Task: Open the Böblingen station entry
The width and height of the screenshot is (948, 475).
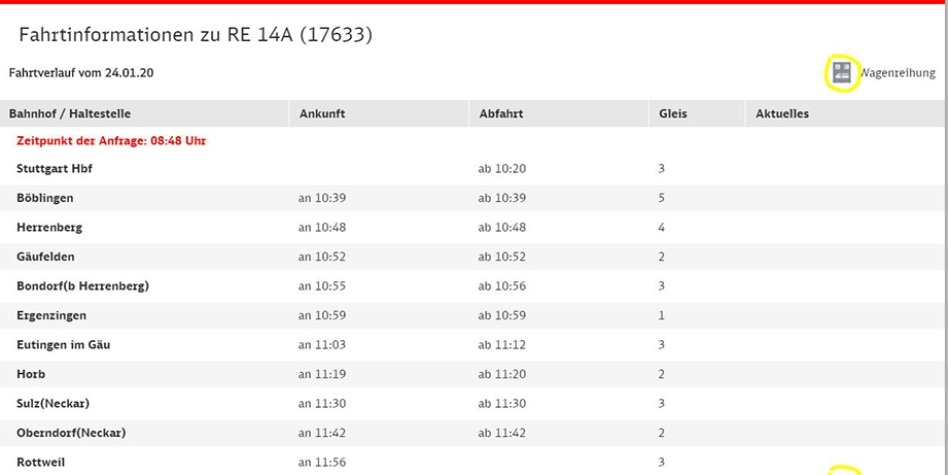Action: tap(45, 198)
